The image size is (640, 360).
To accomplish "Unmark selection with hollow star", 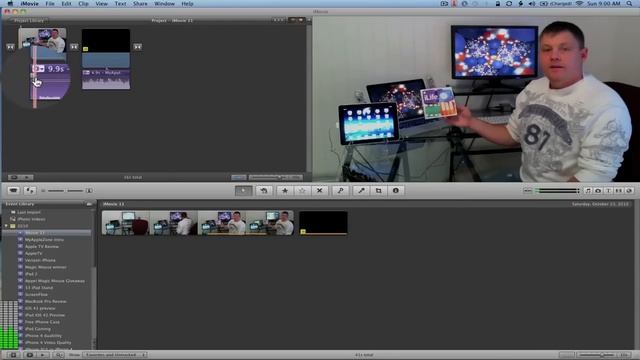I will 302,191.
